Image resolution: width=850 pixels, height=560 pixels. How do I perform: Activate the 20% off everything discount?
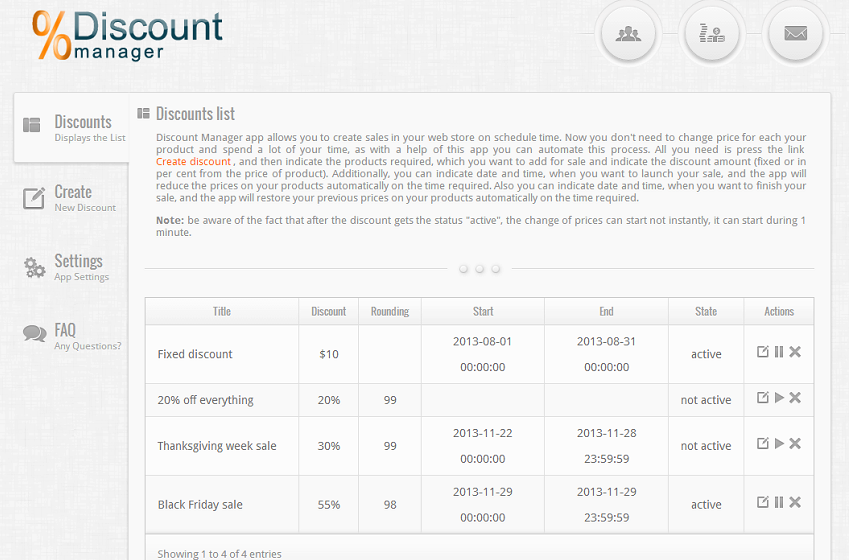pyautogui.click(x=779, y=398)
